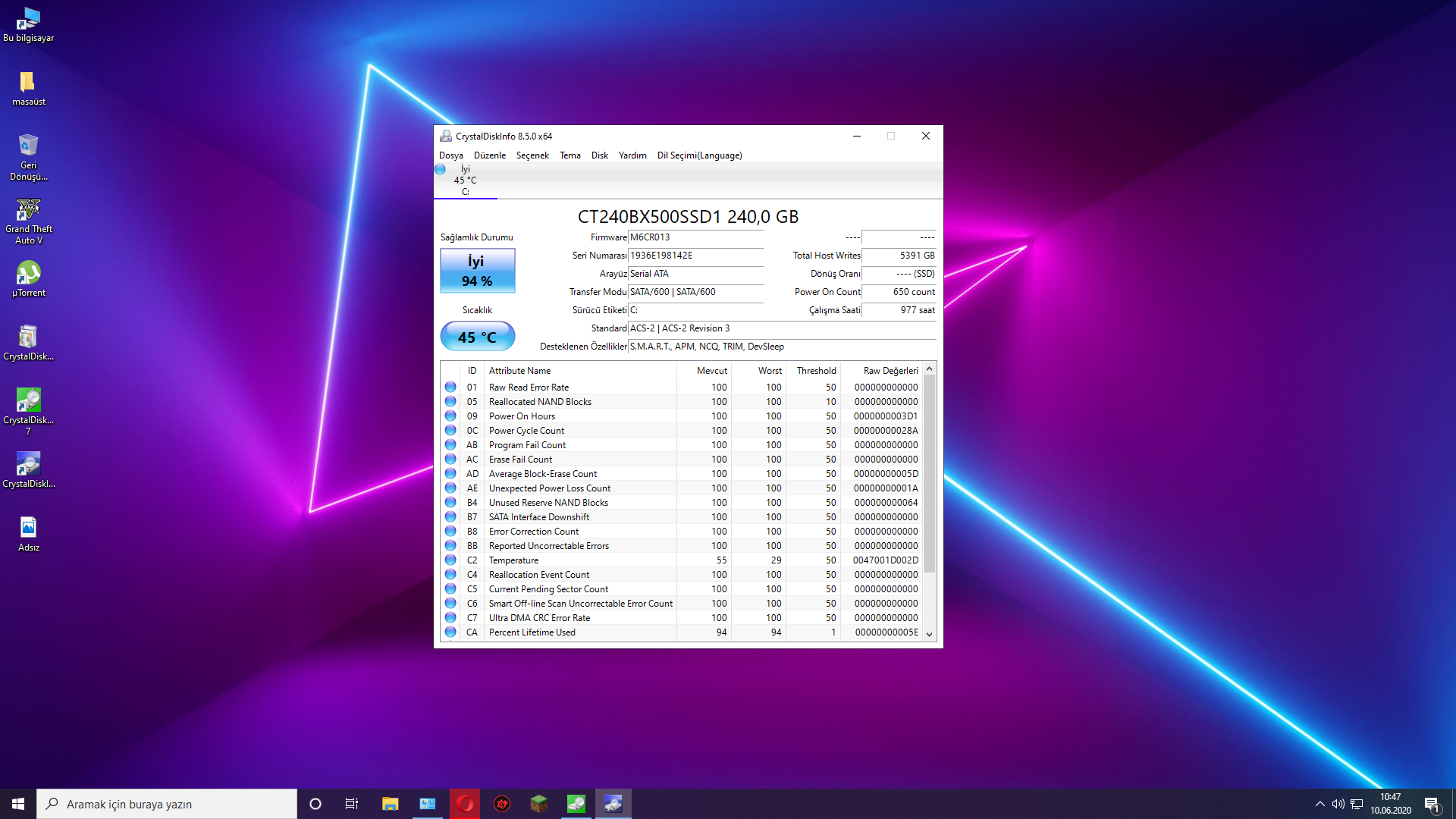
Task: Open Dil Seçimi(Language) menu
Action: click(699, 155)
